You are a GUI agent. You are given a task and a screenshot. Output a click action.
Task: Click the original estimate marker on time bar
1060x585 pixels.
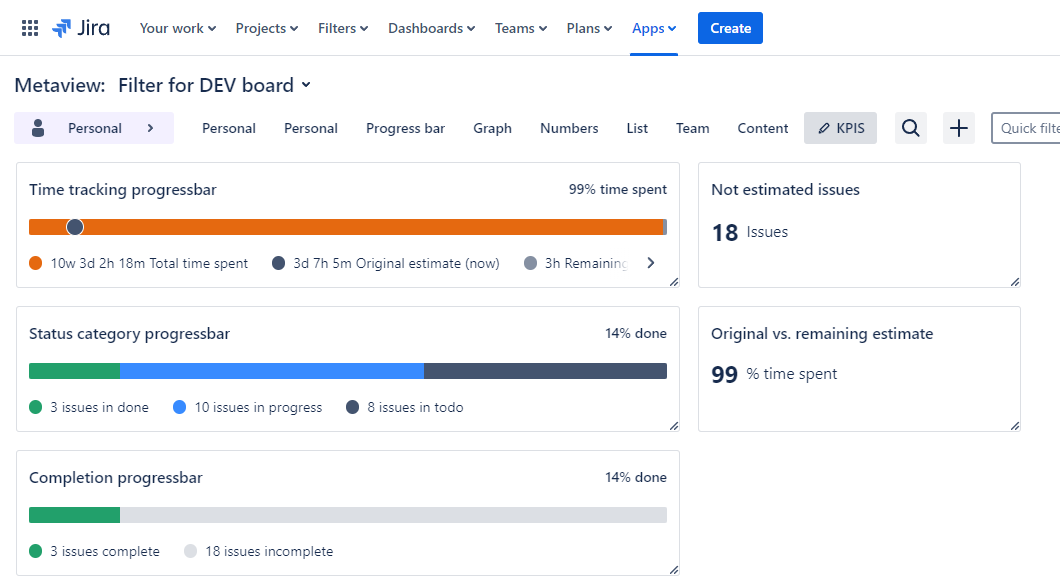click(x=75, y=227)
